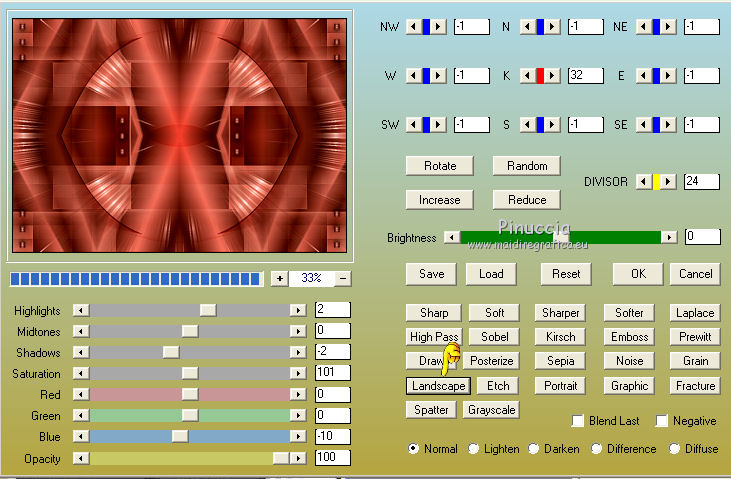The height and width of the screenshot is (479, 731).
Task: Click the DIVISOR value input field
Action: click(702, 181)
